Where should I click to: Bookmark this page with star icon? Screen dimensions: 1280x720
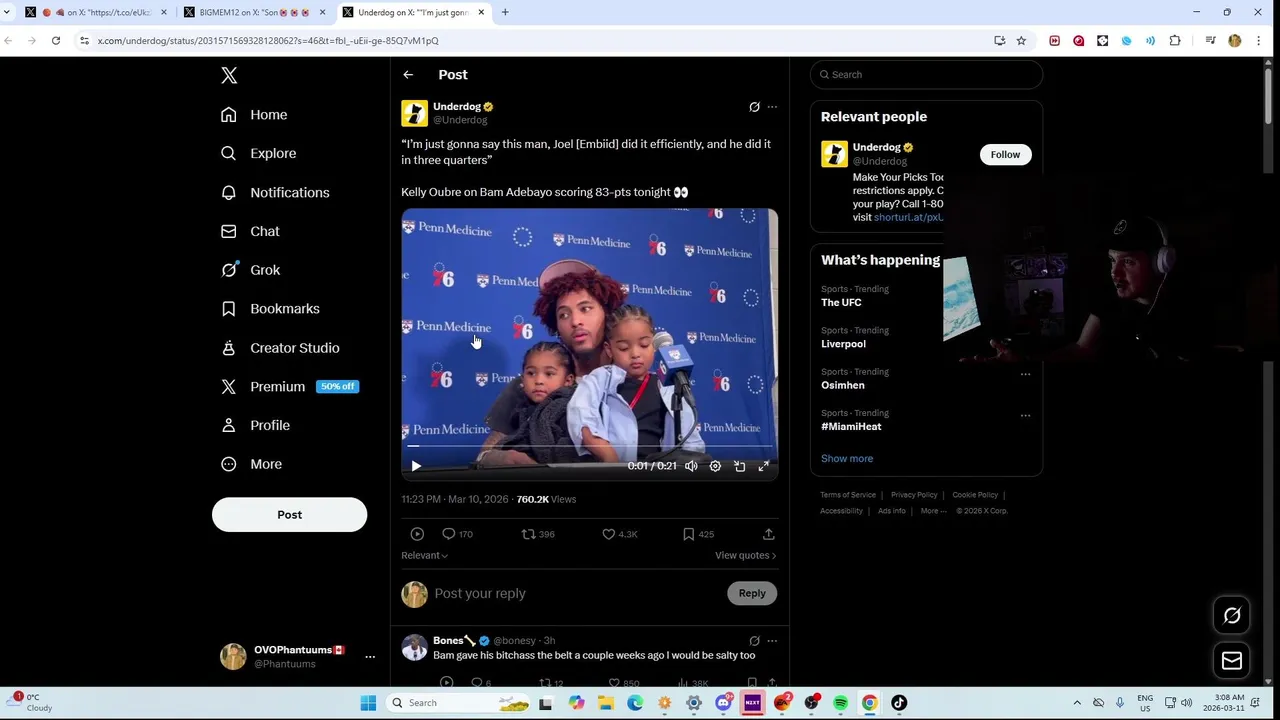[1021, 41]
